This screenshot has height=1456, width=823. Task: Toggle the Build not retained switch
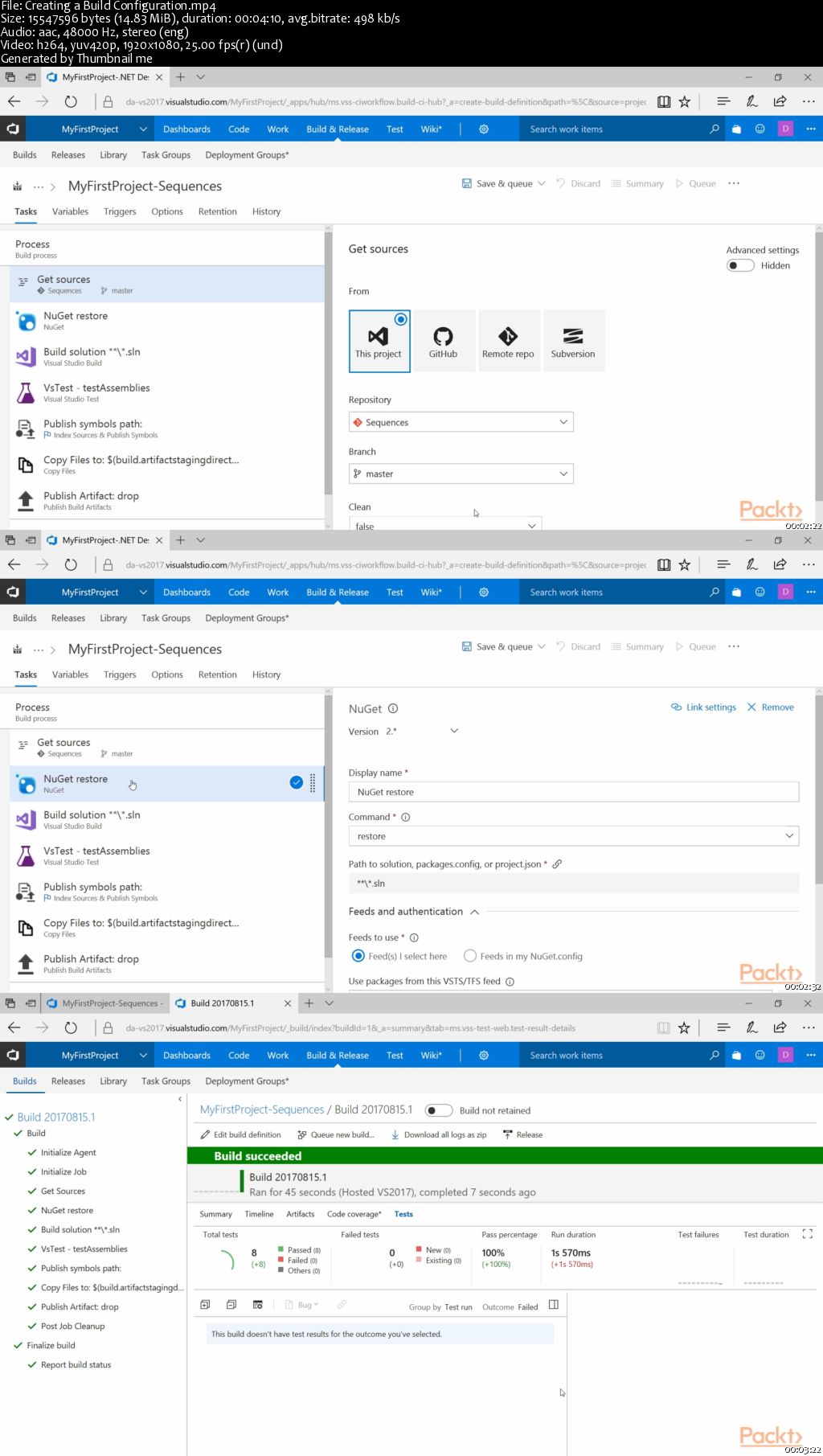[439, 1110]
